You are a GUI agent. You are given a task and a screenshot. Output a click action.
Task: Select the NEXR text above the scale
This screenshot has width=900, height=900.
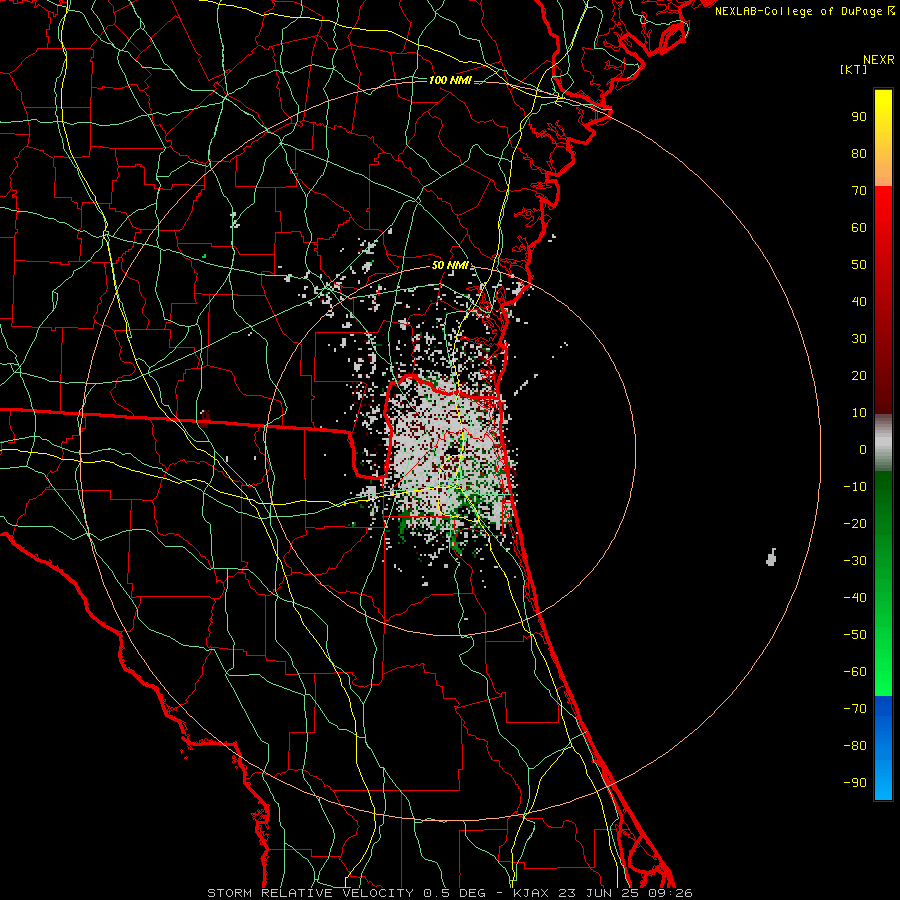pos(878,60)
